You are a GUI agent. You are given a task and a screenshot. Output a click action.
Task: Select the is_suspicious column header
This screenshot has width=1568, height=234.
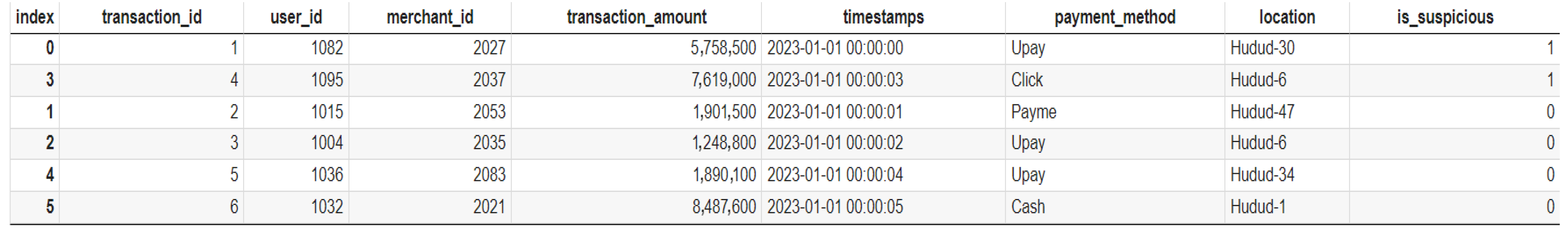point(1444,17)
